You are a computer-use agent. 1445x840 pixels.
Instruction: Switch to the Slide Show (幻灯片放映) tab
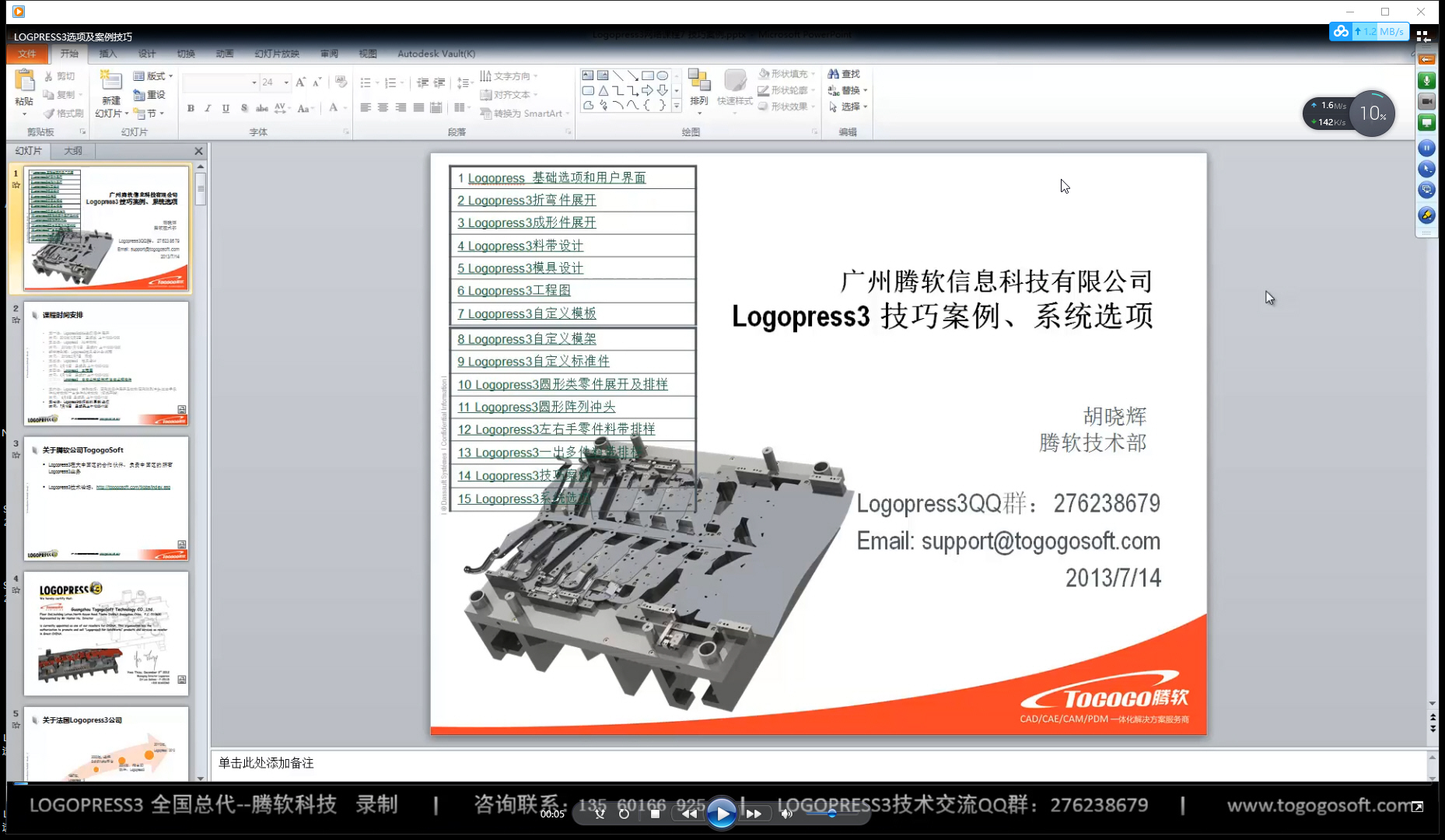click(277, 54)
